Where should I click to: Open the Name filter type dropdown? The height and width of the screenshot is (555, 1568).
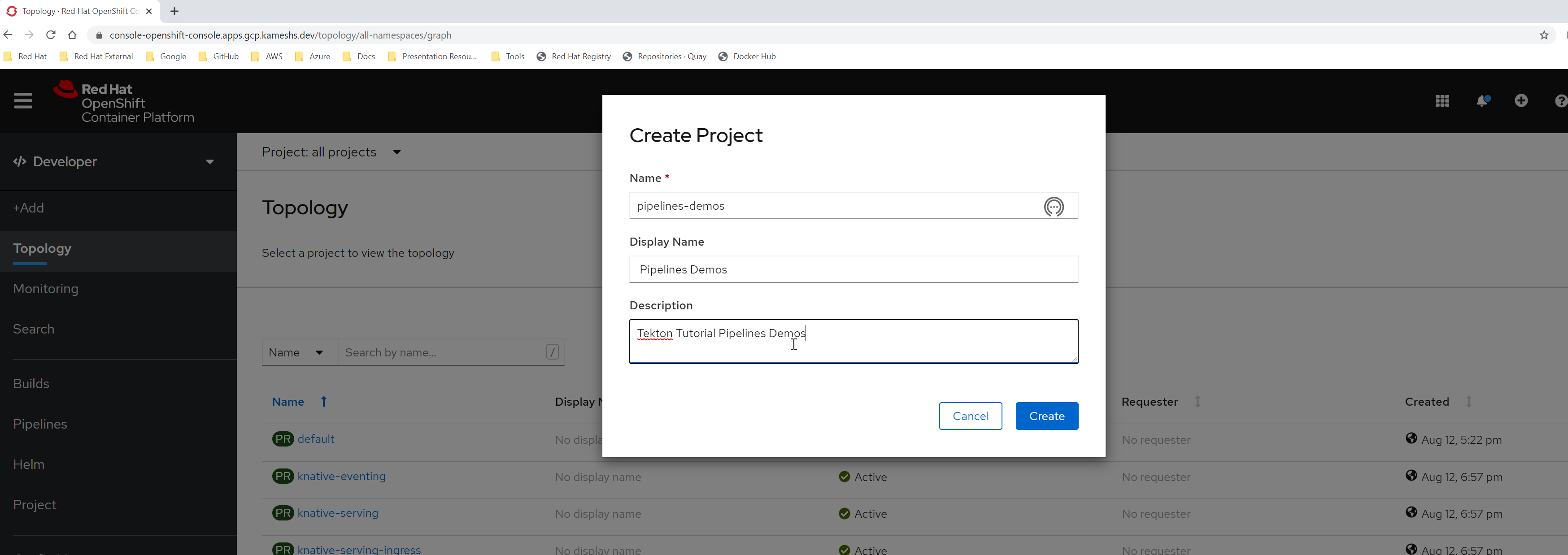pos(300,352)
